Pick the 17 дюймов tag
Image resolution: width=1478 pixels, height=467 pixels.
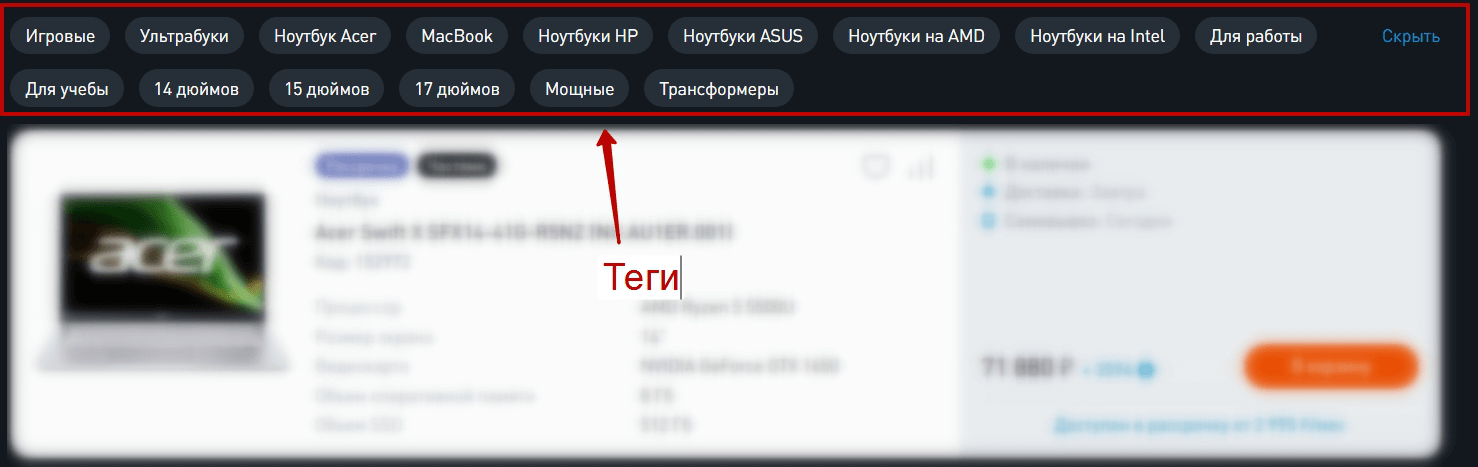click(457, 89)
